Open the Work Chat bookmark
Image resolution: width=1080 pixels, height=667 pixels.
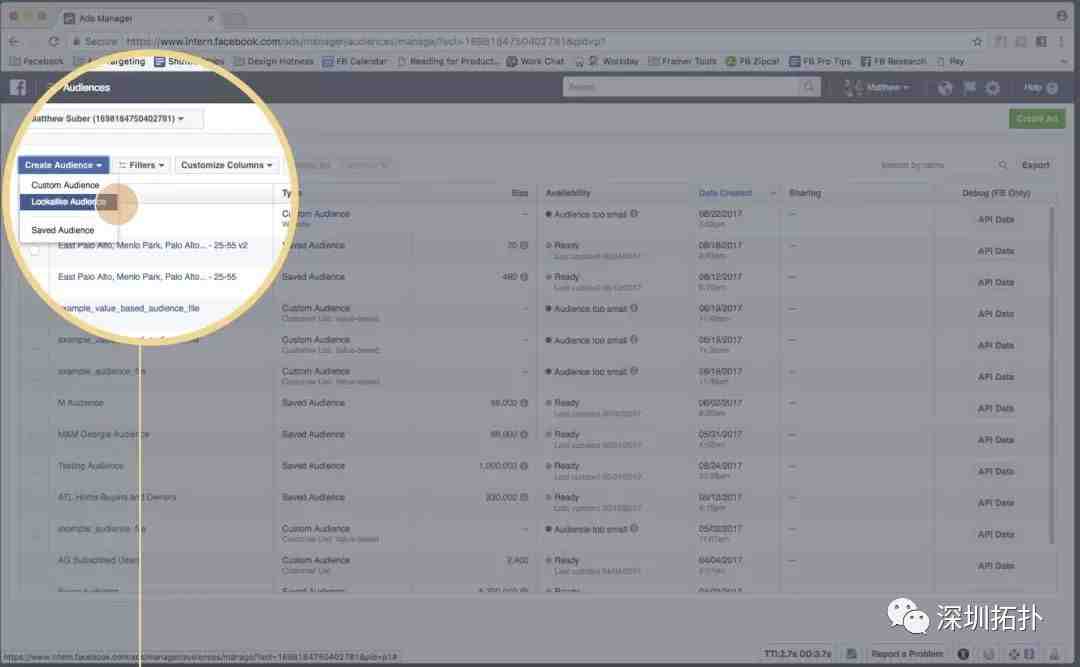tap(536, 61)
